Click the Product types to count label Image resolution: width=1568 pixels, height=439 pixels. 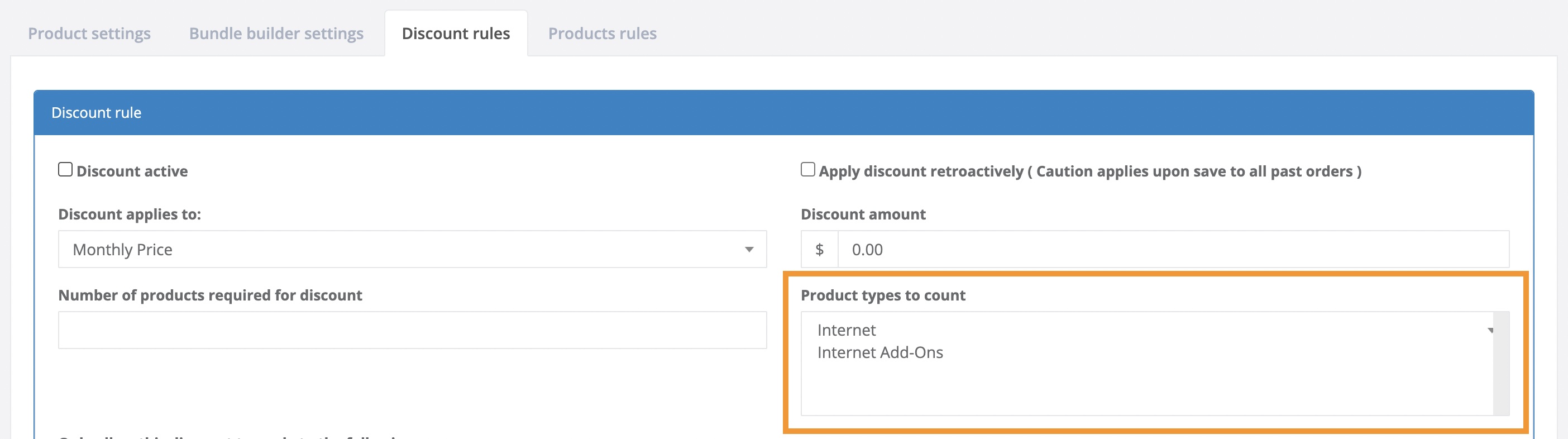pyautogui.click(x=883, y=295)
